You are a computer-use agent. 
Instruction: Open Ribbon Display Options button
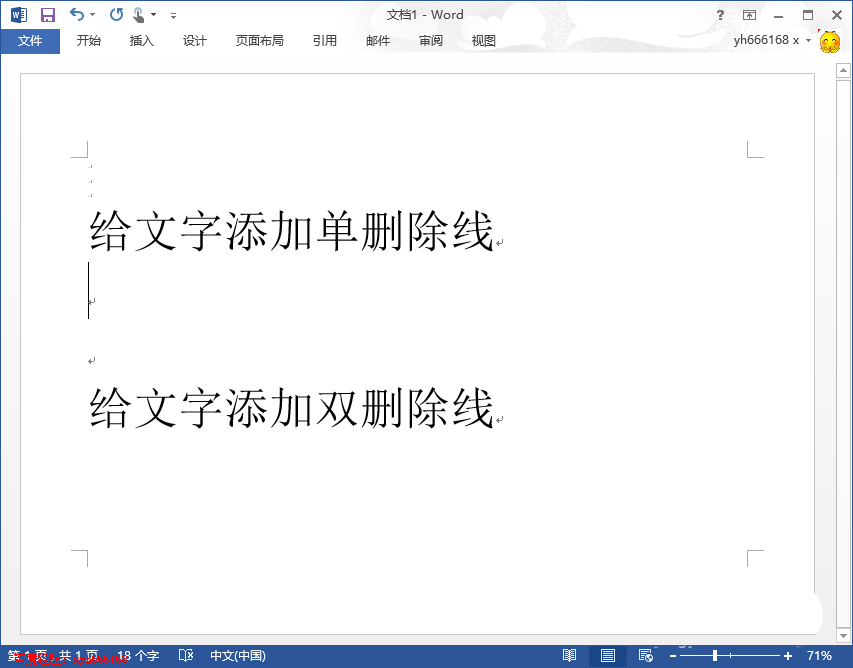click(x=749, y=15)
